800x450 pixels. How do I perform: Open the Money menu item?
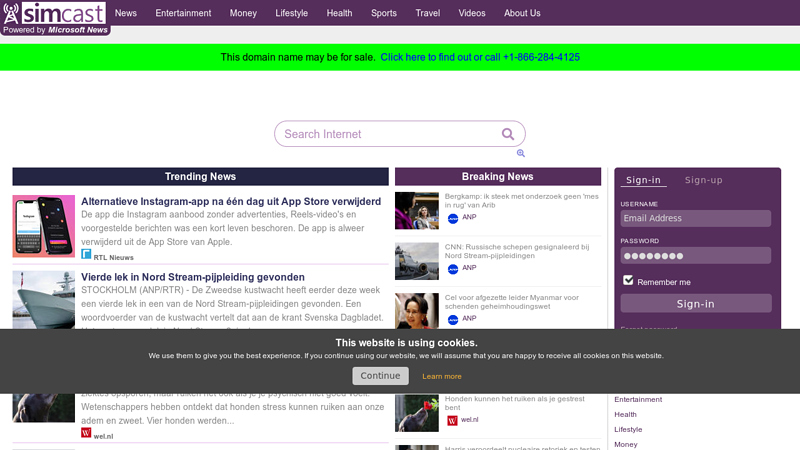pyautogui.click(x=243, y=13)
